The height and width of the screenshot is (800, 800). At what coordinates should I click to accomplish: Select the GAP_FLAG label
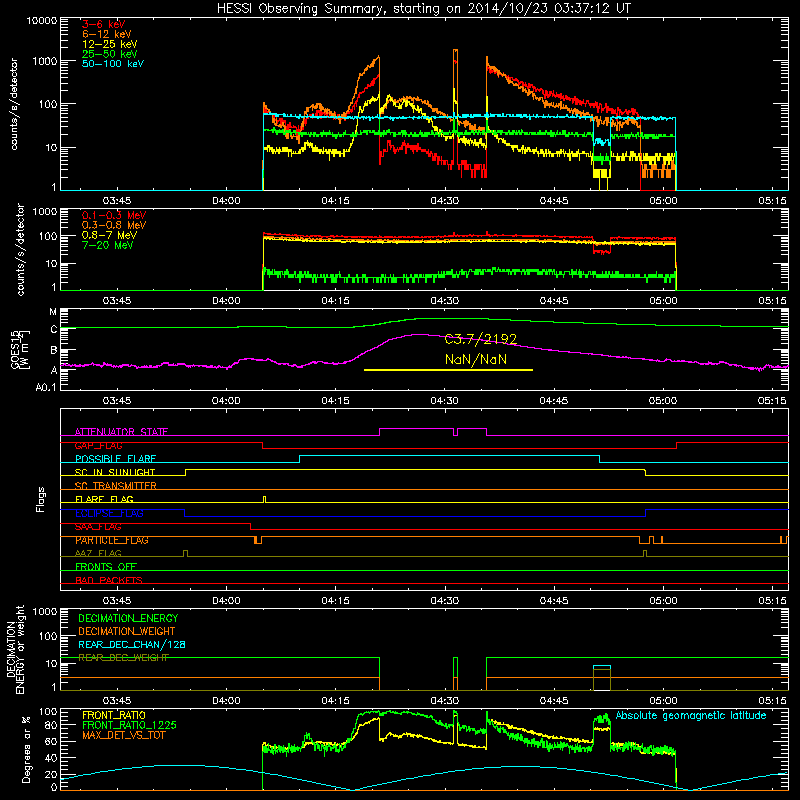(x=98, y=445)
